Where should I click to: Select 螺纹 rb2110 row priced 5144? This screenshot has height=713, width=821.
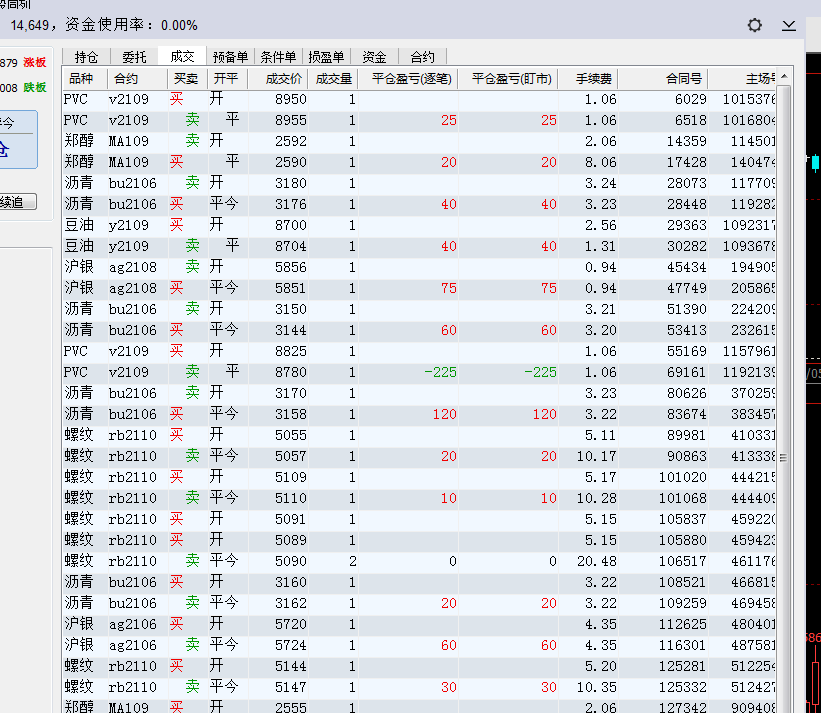419,666
